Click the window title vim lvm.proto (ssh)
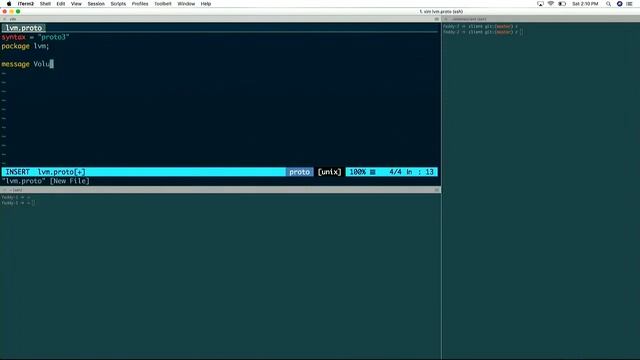Viewport: 640px width, 360px height. click(441, 11)
